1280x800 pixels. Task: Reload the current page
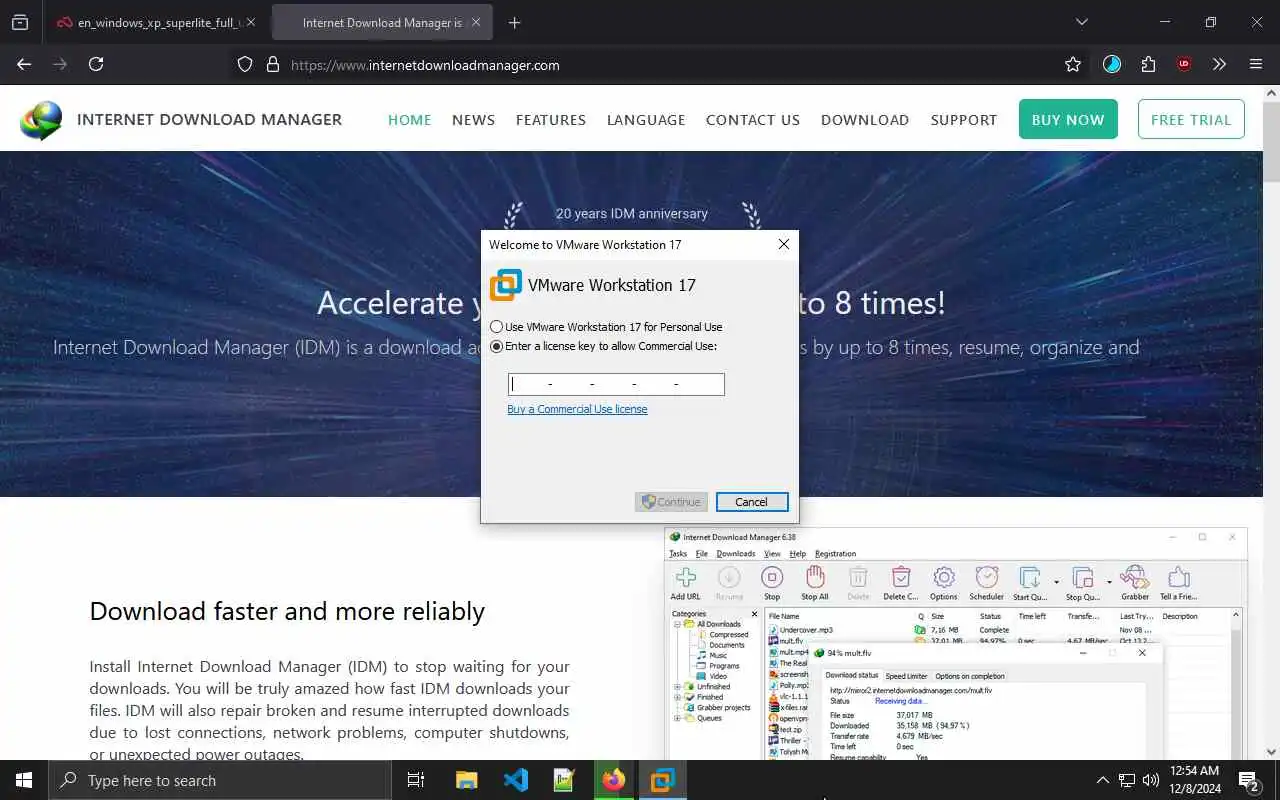pyautogui.click(x=96, y=64)
